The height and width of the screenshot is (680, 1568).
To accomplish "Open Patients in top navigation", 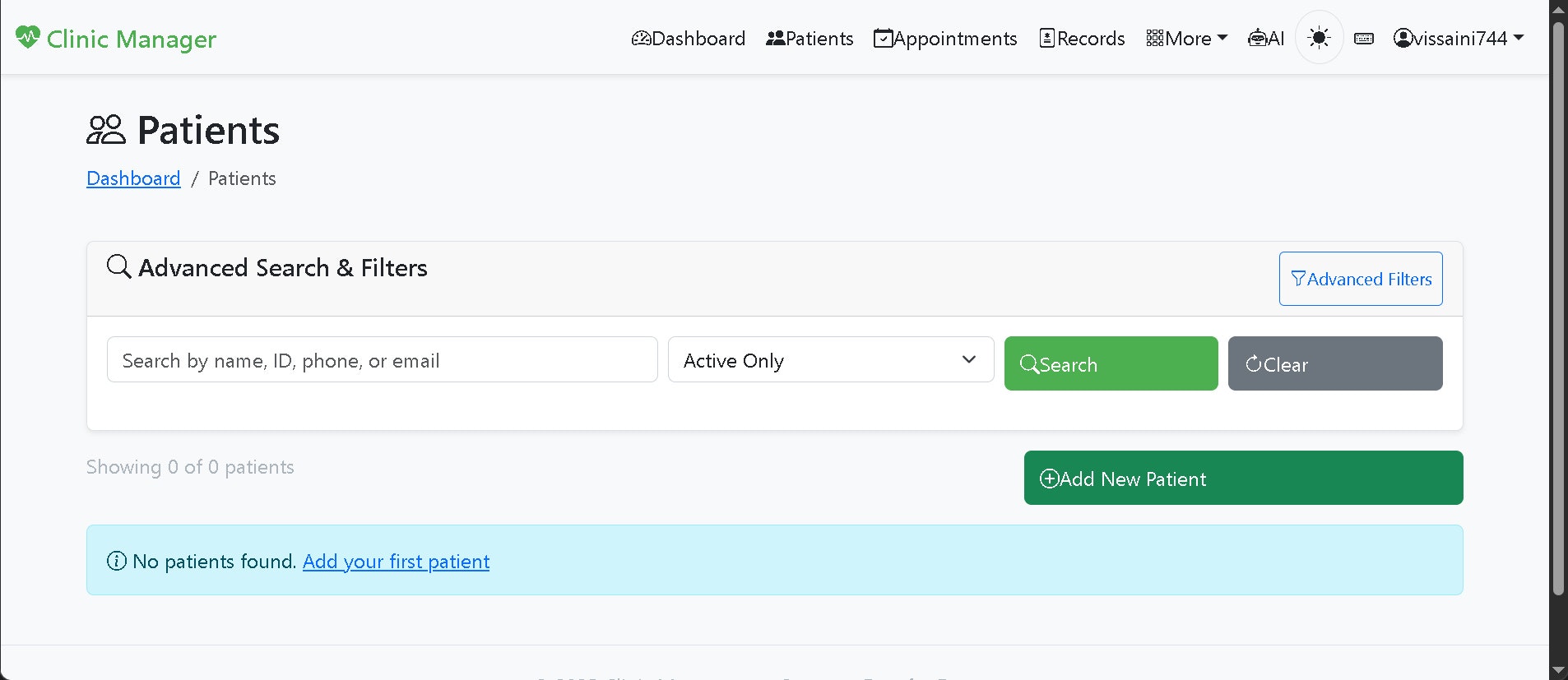I will click(810, 39).
